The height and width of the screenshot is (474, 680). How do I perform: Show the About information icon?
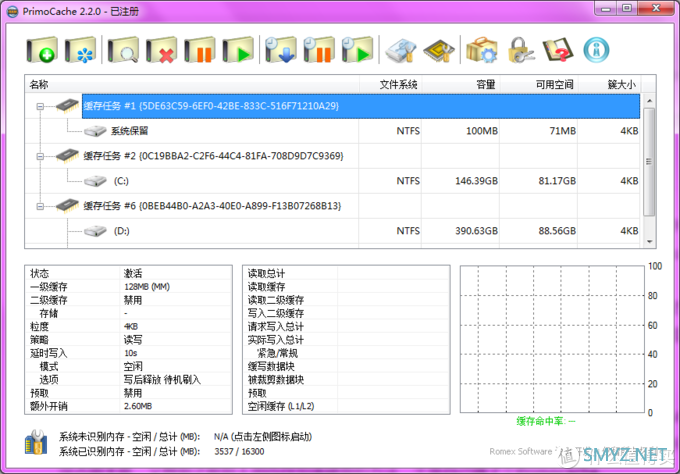(596, 50)
